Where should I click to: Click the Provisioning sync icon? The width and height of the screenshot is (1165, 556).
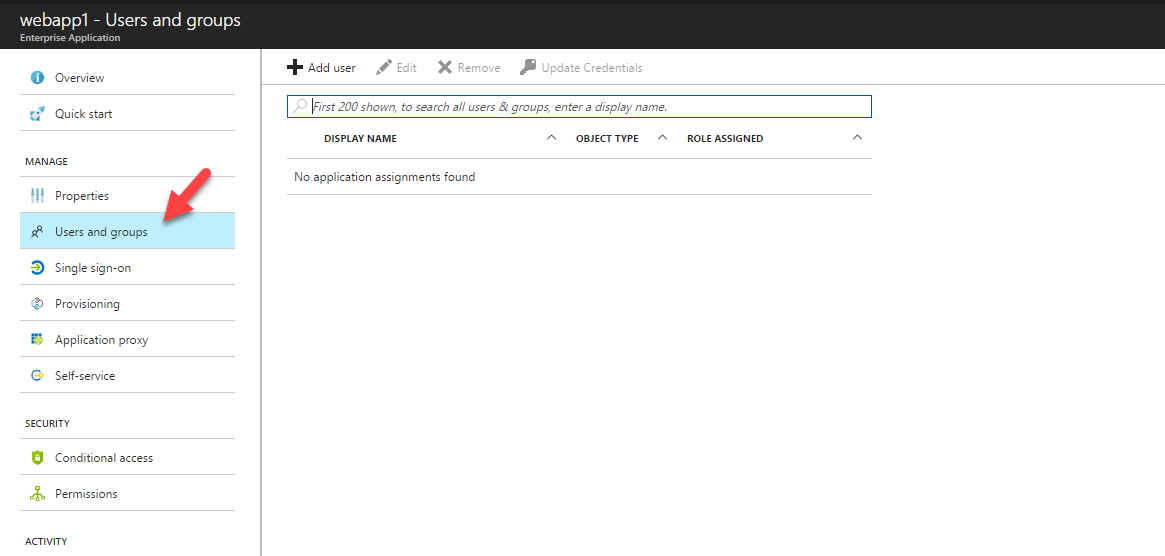37,303
